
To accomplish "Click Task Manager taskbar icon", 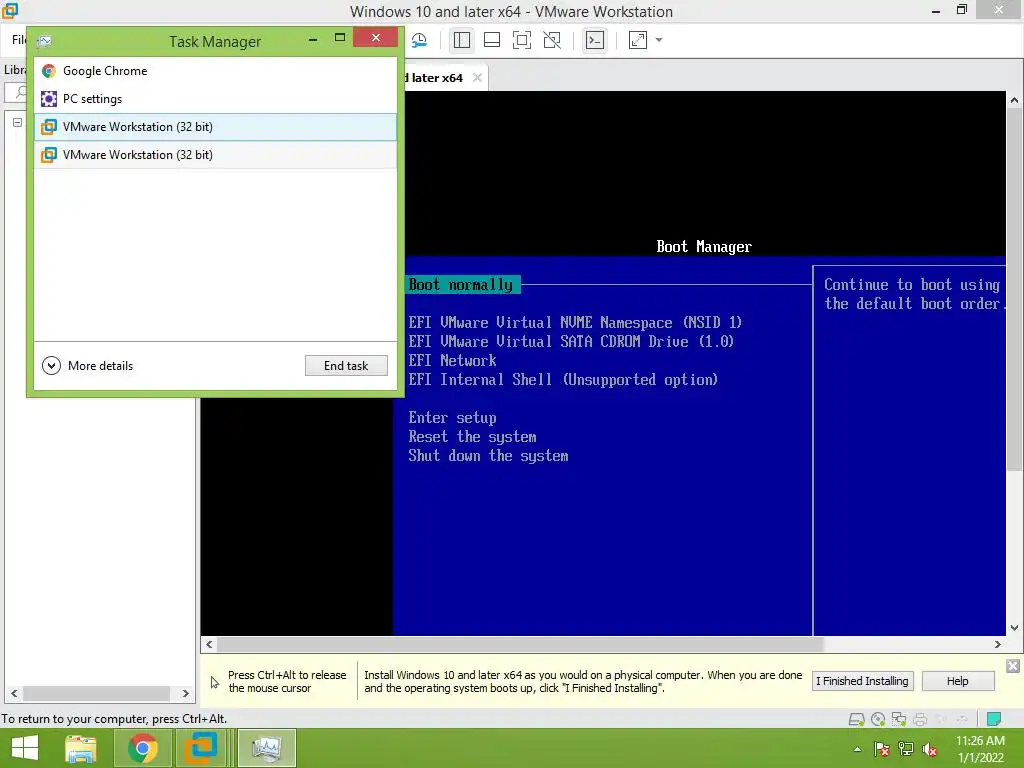I will (x=267, y=748).
